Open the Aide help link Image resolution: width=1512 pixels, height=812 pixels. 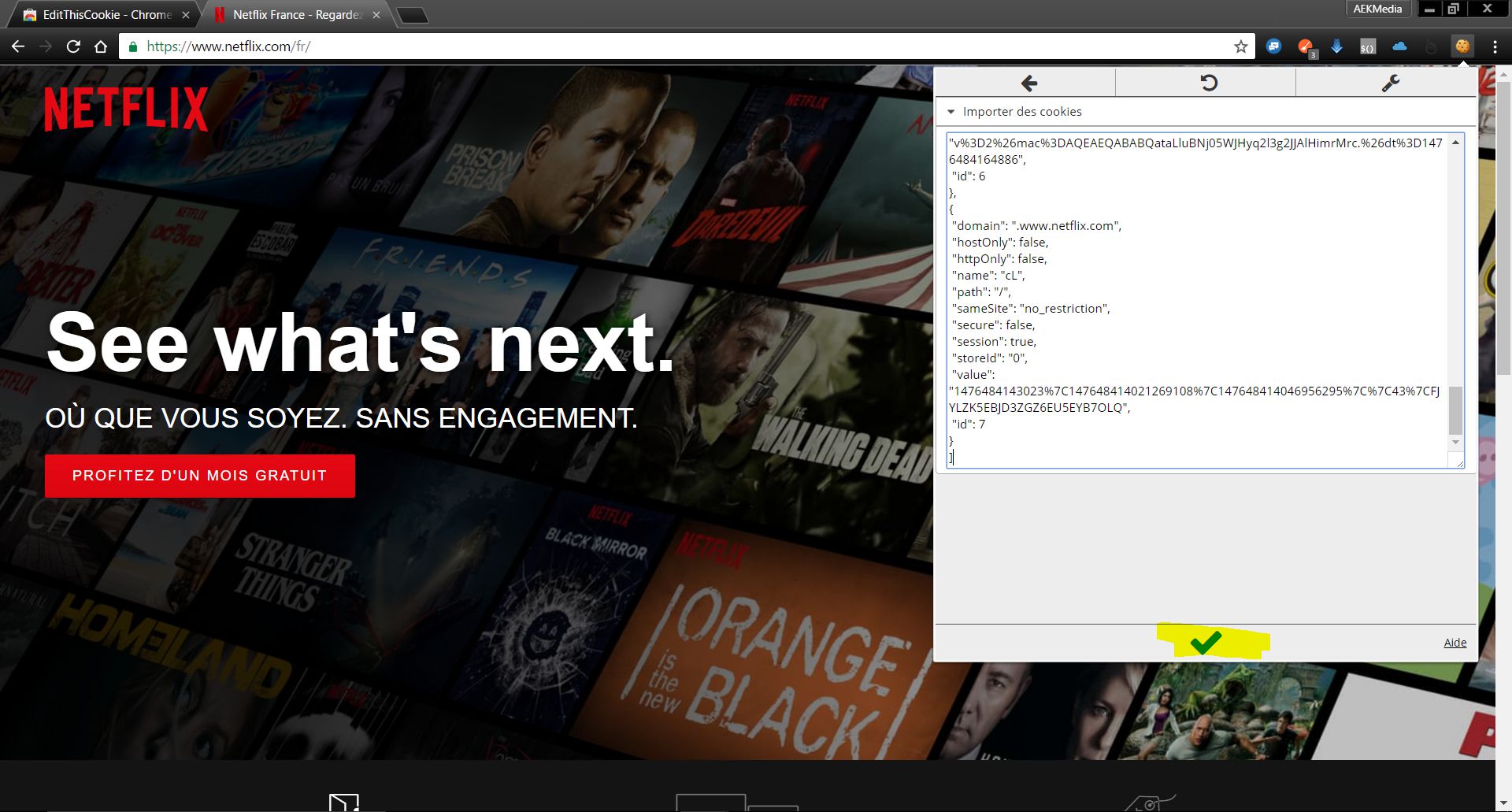pos(1455,643)
